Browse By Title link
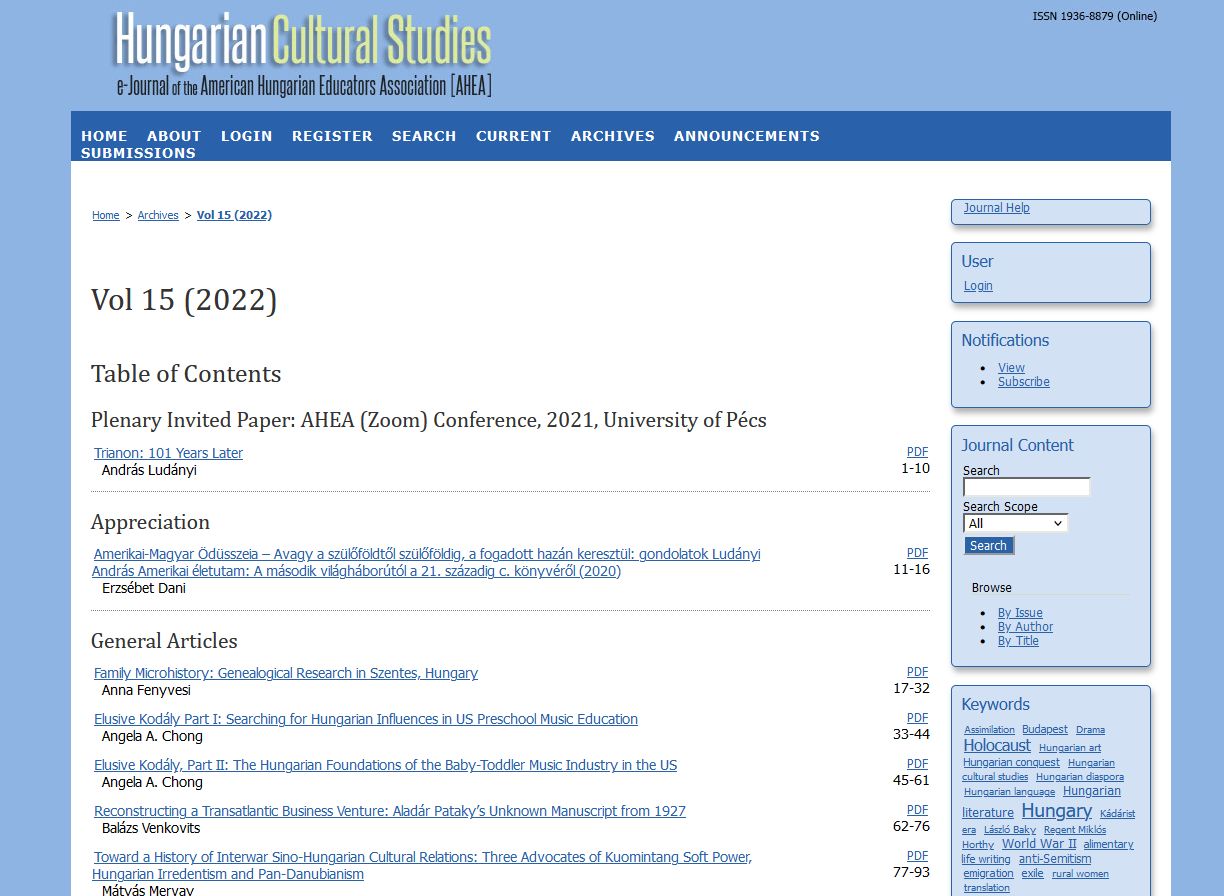Viewport: 1224px width, 896px height. (1018, 641)
